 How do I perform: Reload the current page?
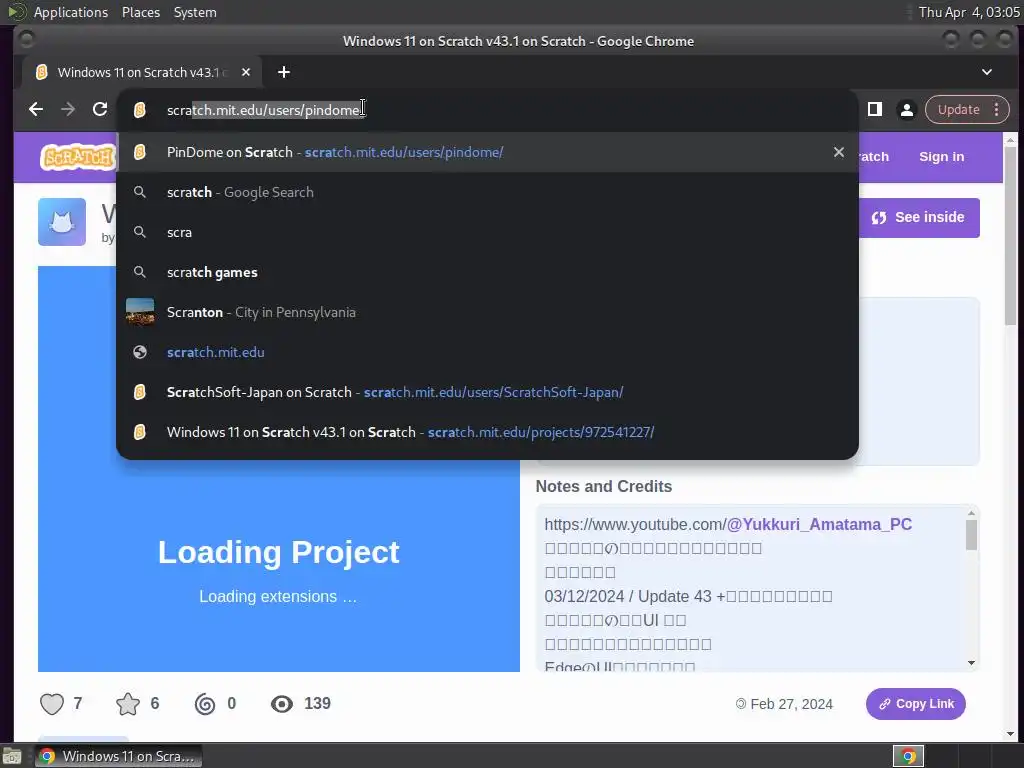pyautogui.click(x=100, y=110)
